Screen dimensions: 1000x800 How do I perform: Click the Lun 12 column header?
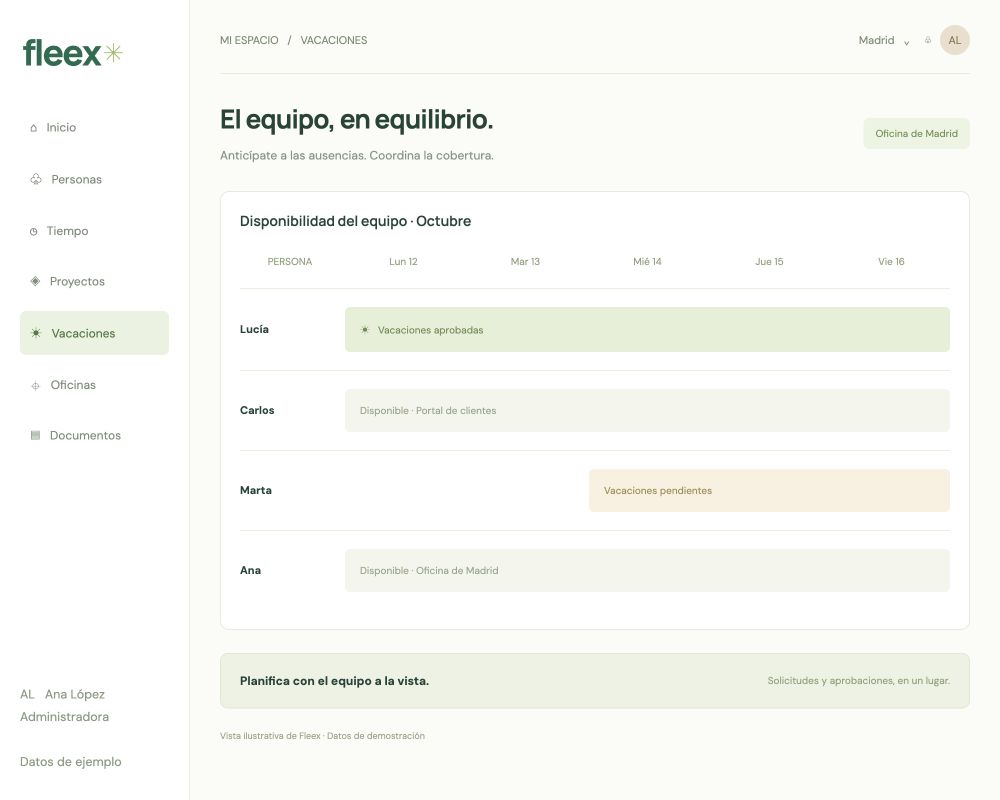403,262
